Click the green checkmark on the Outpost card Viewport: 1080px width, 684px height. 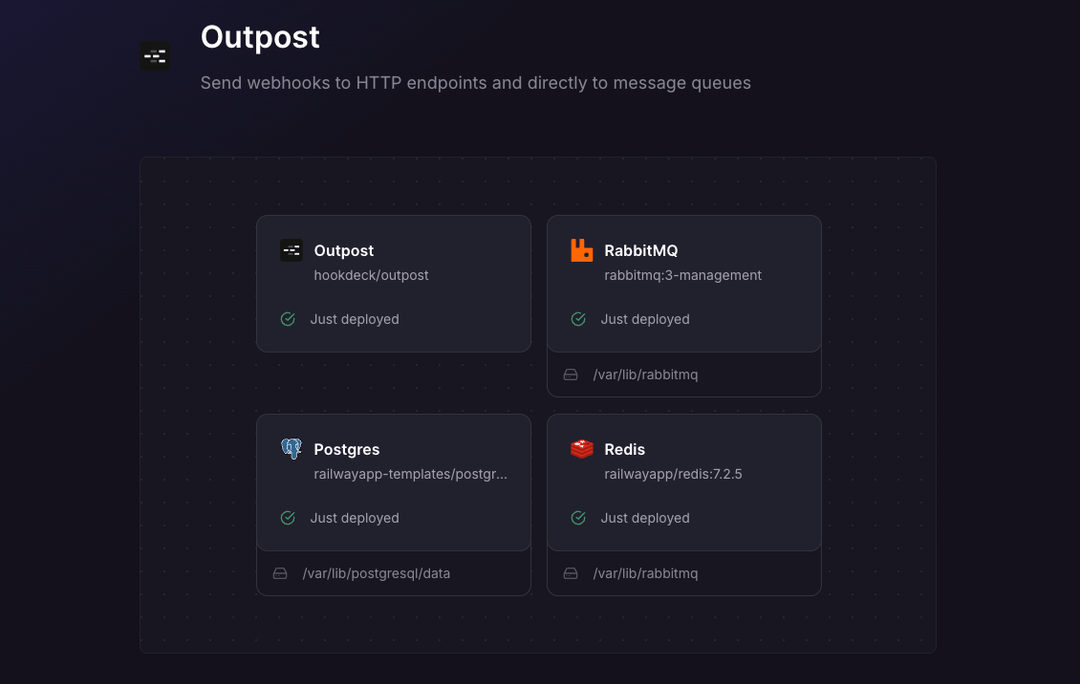click(287, 319)
